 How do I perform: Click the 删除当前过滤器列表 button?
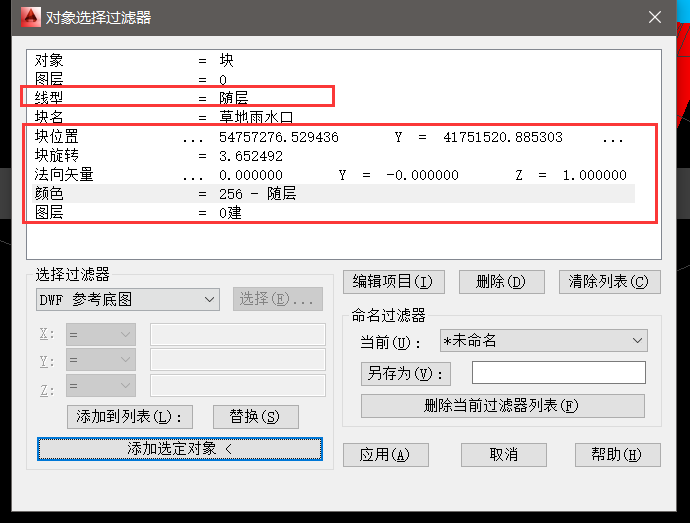coord(502,406)
